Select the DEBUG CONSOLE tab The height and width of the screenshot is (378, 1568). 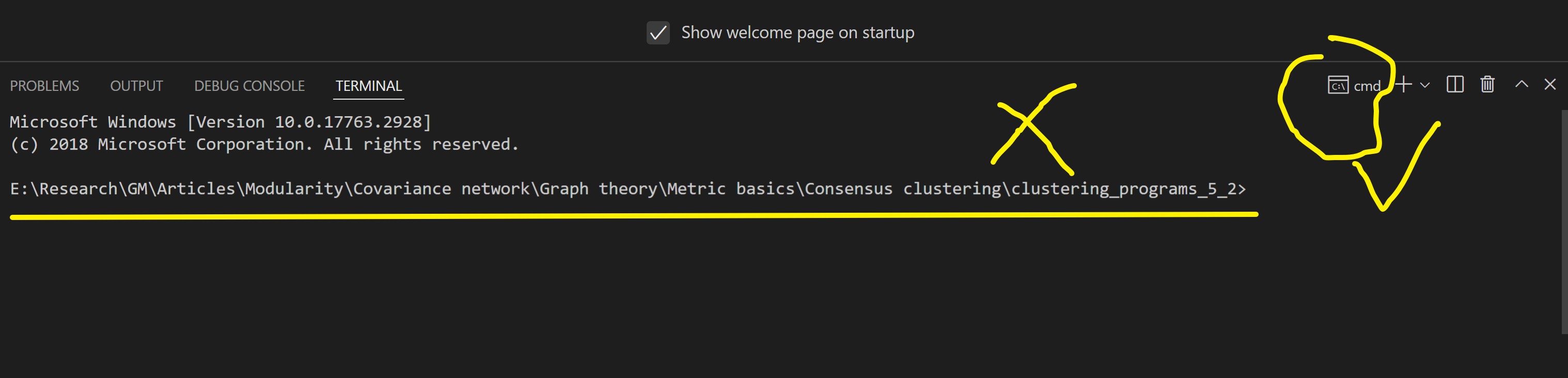(x=249, y=86)
